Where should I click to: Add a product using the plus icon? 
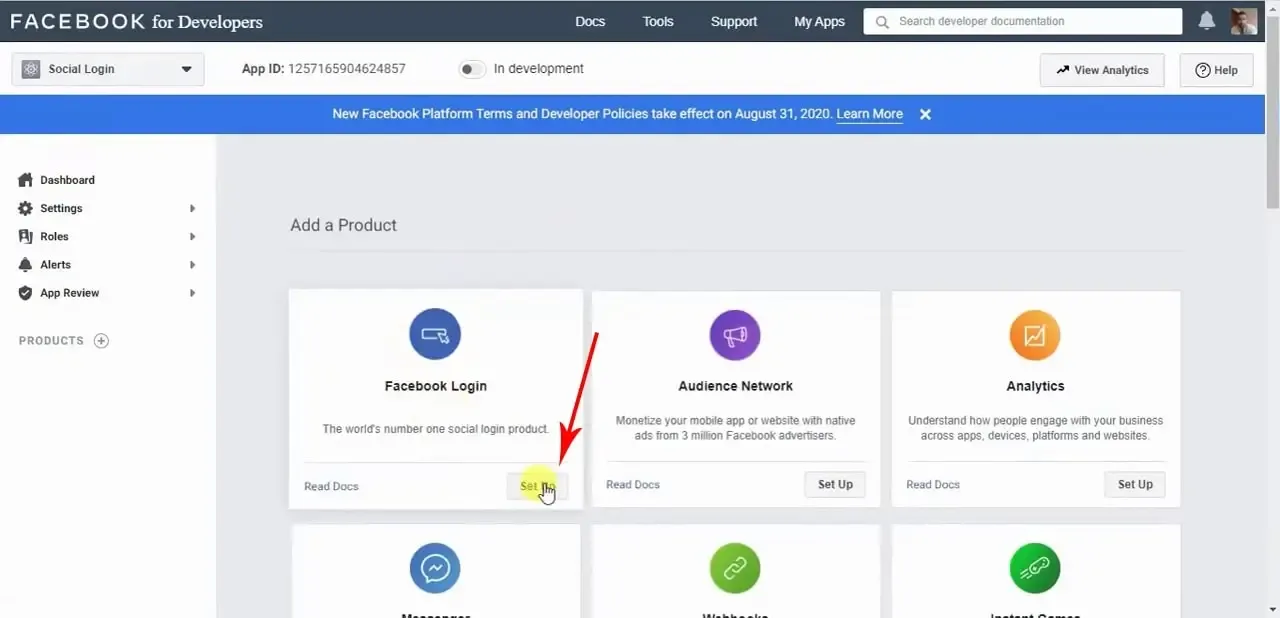[101, 341]
